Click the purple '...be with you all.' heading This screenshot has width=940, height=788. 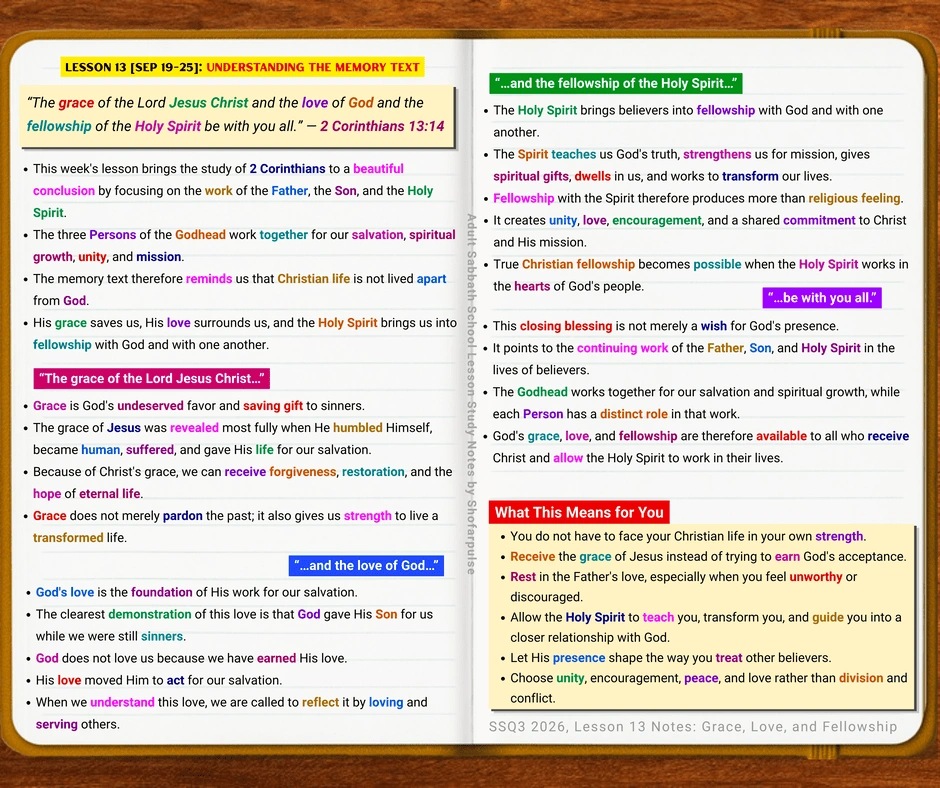pos(822,297)
